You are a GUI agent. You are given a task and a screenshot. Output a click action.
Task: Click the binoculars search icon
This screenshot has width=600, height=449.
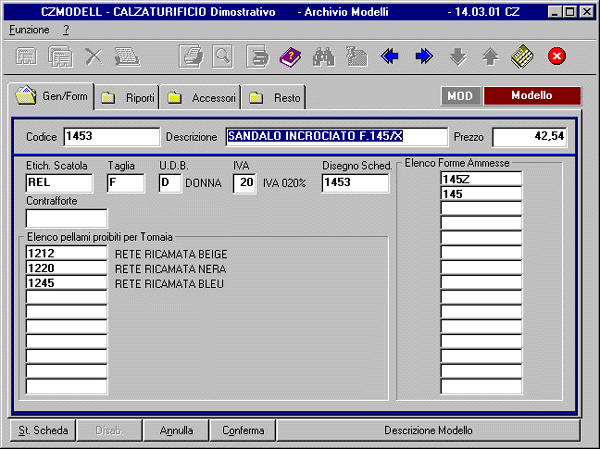pos(323,57)
